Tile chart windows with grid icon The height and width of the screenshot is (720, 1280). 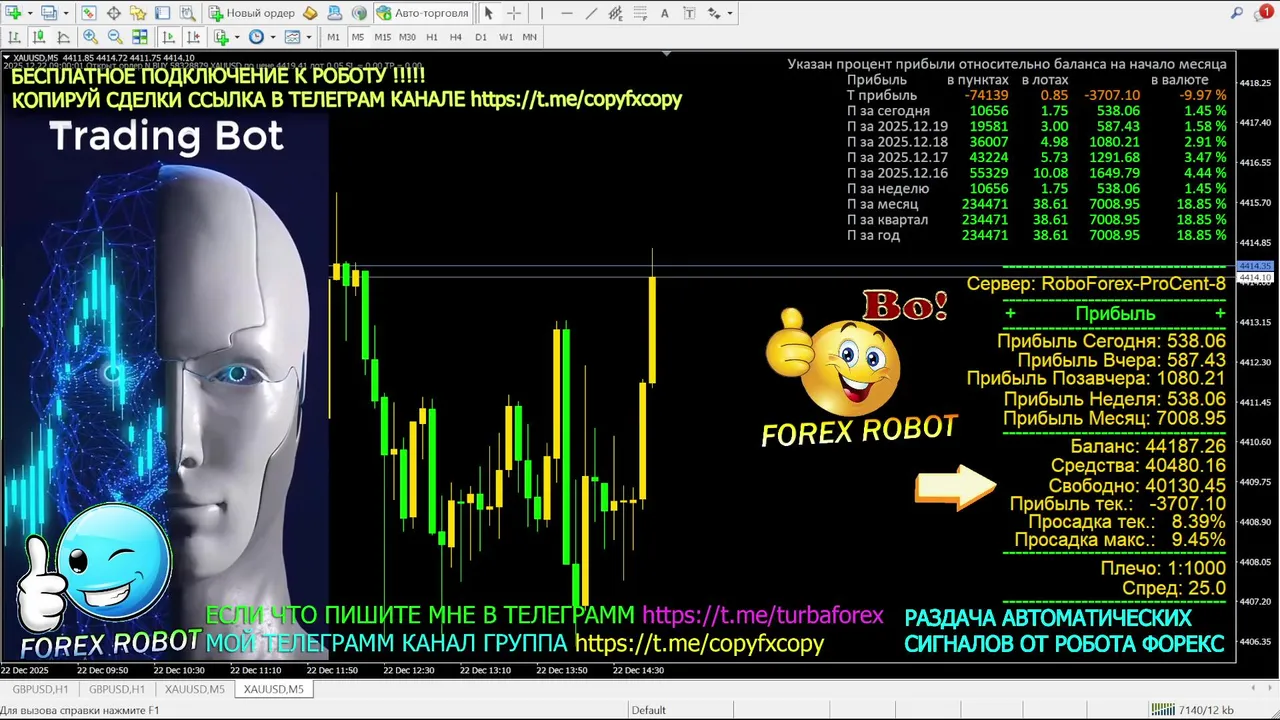coord(140,37)
